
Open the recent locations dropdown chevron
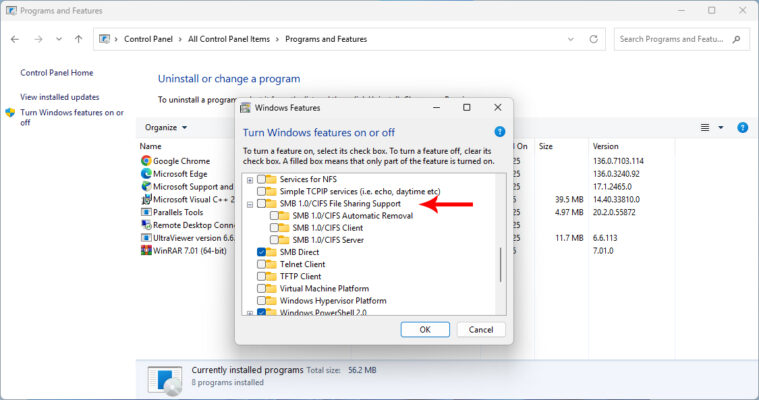click(x=59, y=39)
